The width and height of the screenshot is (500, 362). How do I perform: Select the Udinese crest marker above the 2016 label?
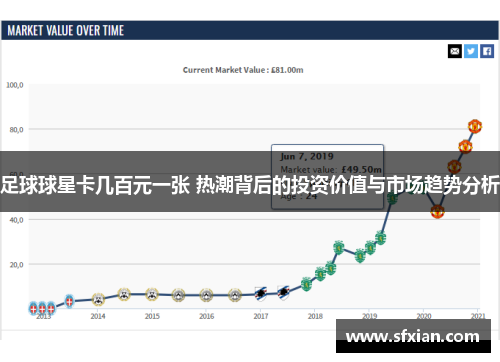pyautogui.click(x=206, y=295)
